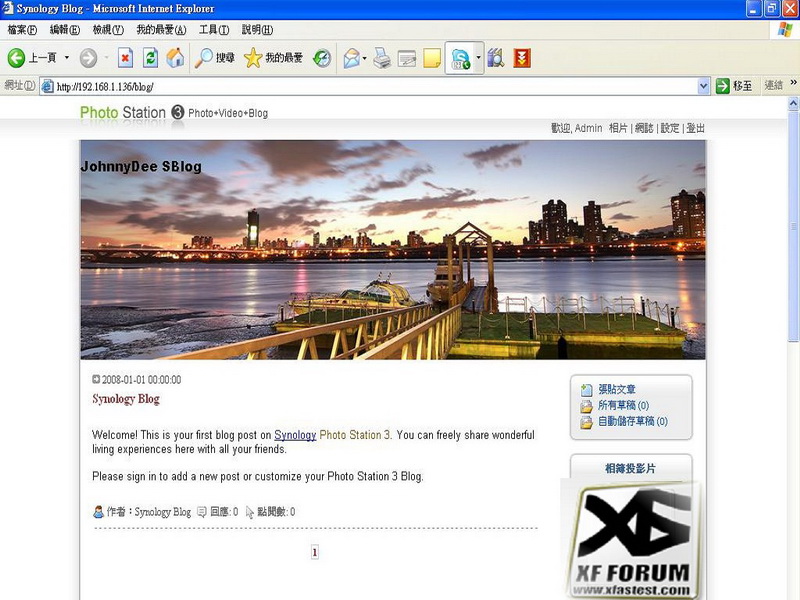The width and height of the screenshot is (800, 600).
Task: Click the vertical scrollbar up arrow
Action: click(793, 104)
